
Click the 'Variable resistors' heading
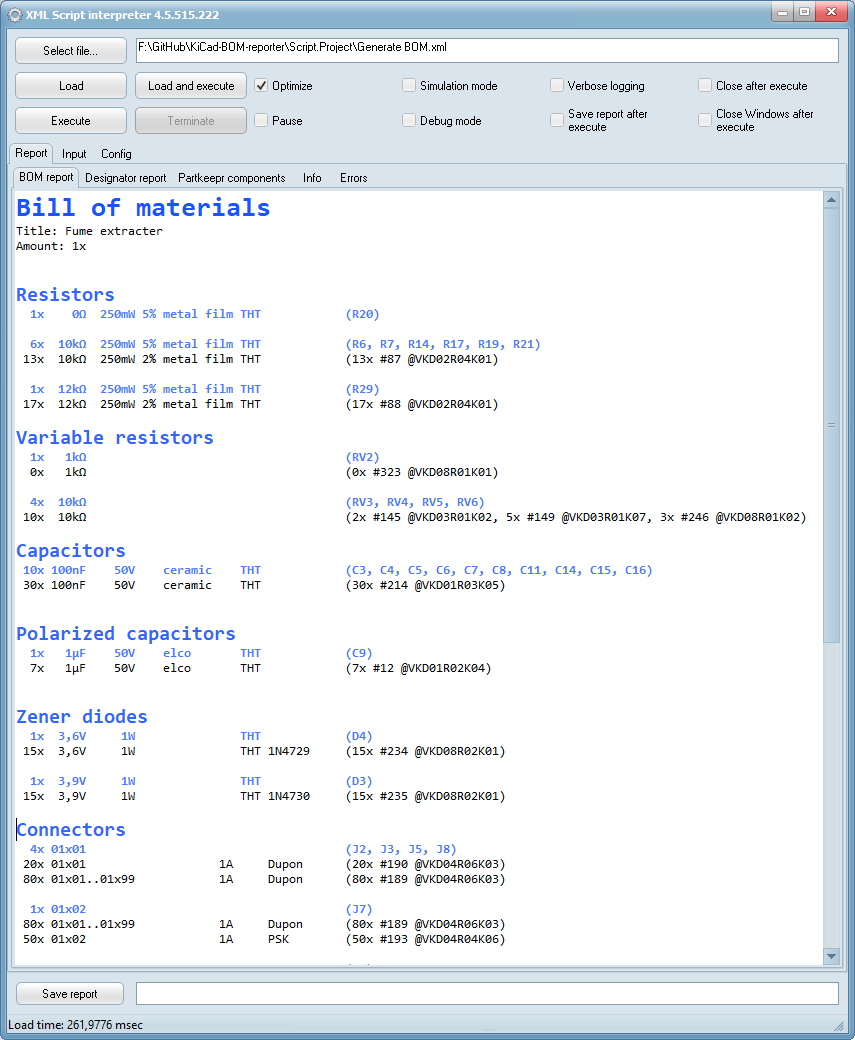coord(115,438)
